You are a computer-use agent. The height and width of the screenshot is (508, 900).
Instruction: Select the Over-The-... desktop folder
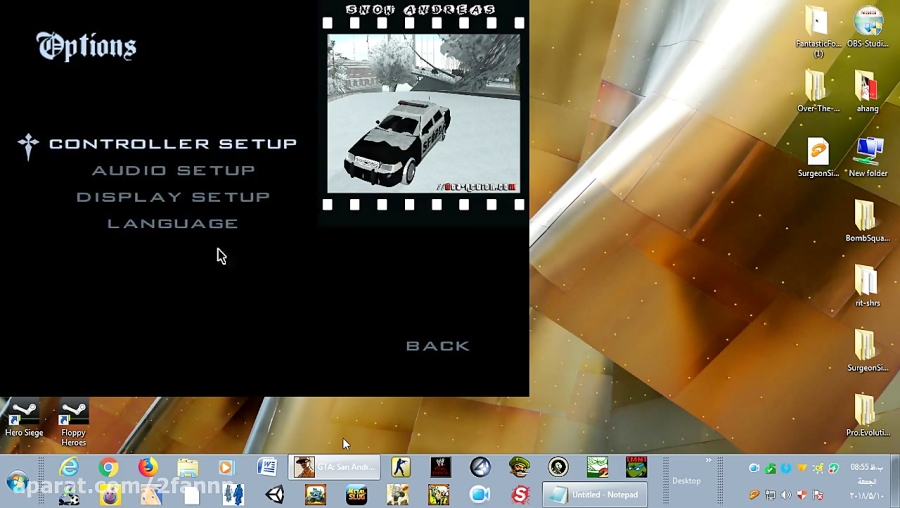(818, 91)
